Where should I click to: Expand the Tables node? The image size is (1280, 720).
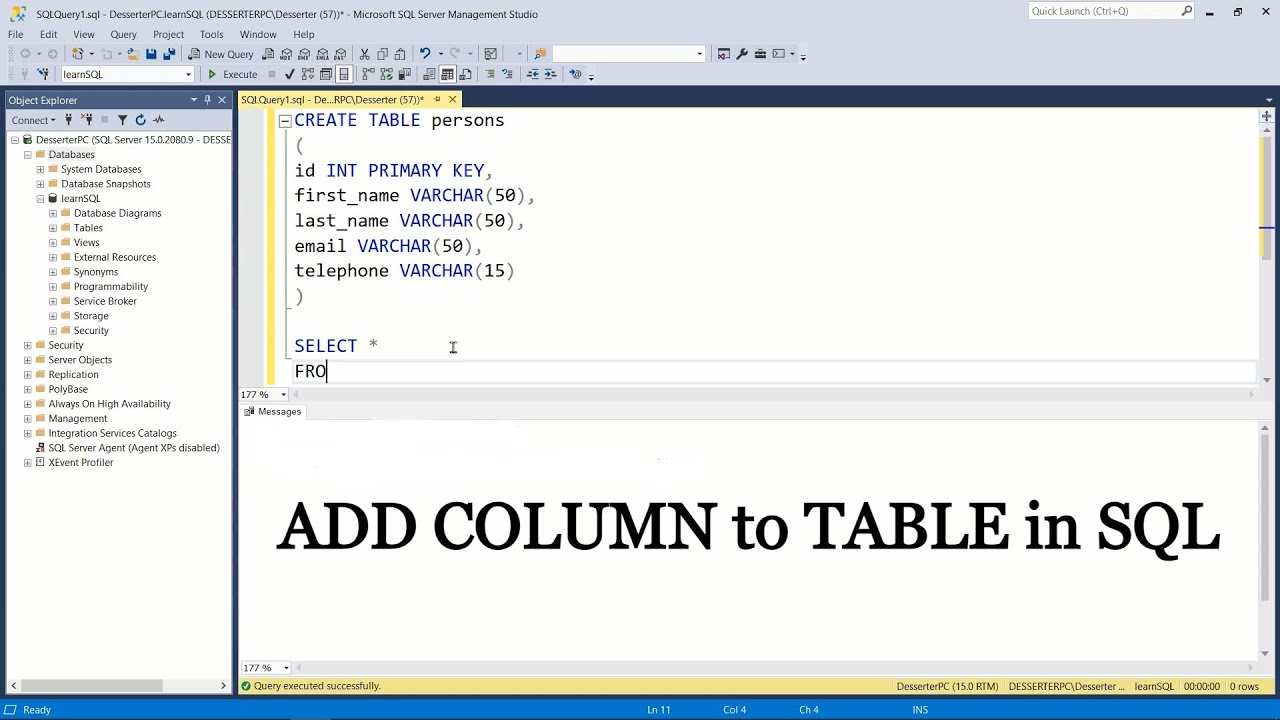click(53, 228)
